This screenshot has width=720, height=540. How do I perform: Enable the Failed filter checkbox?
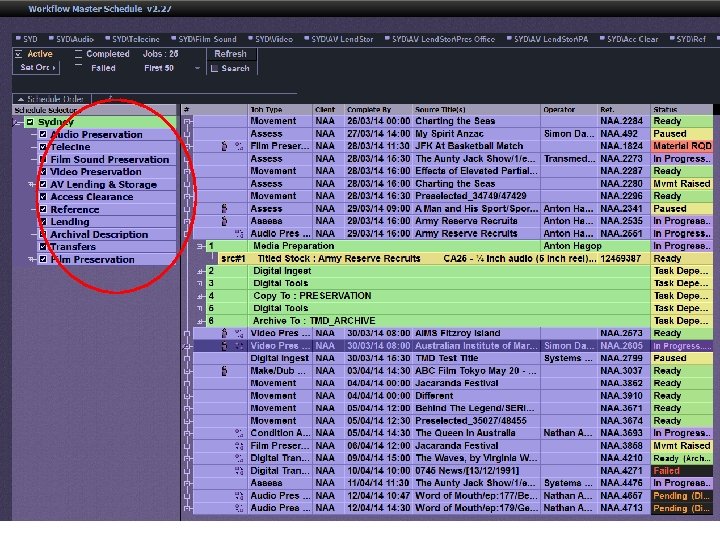click(78, 68)
